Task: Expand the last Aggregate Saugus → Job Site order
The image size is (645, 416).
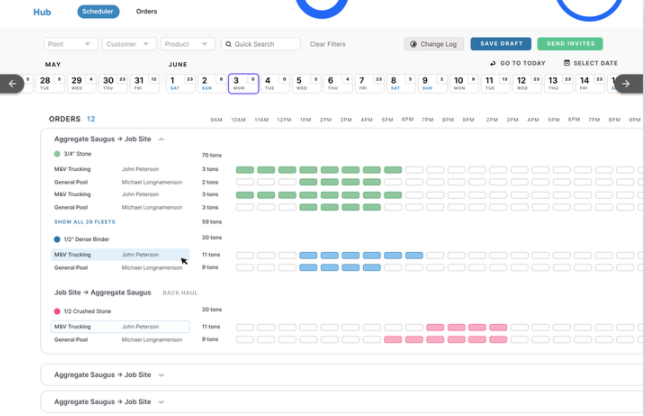Action: (x=161, y=402)
